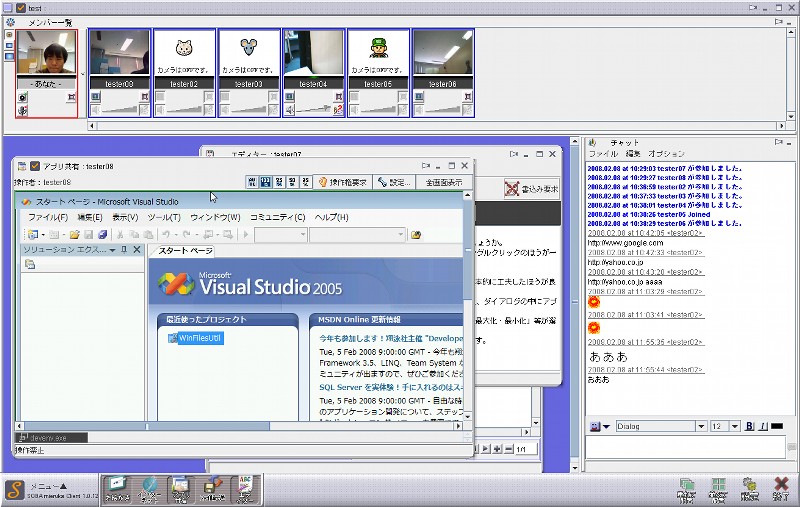Open the http://www.google.com link in chat
This screenshot has height=507, width=800.
pyautogui.click(x=625, y=243)
